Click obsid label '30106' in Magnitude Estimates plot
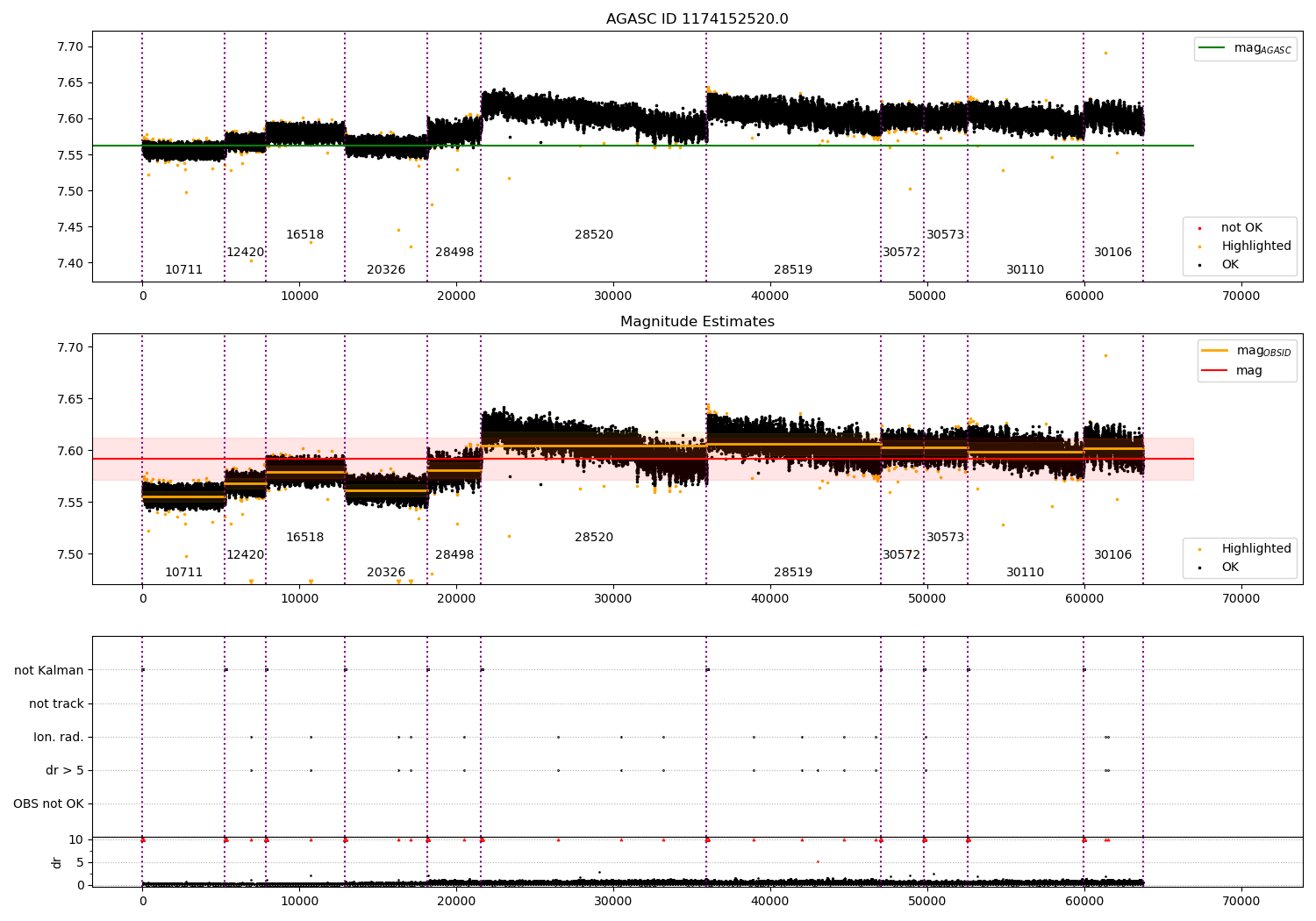This screenshot has width=1316, height=921. coord(1113,555)
